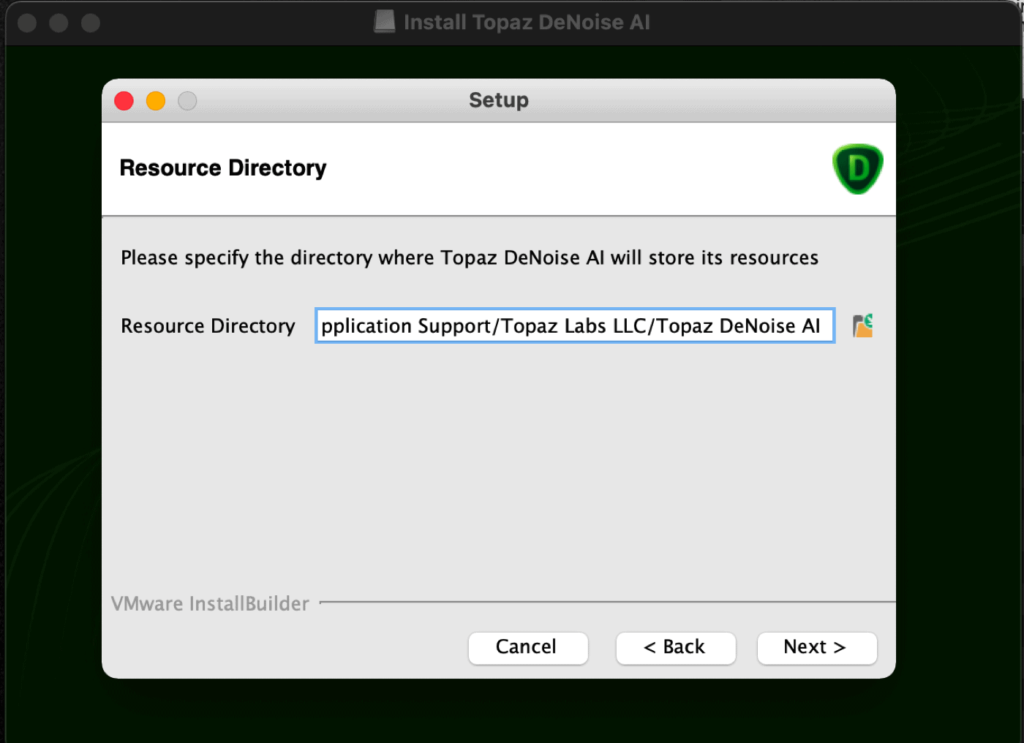Place cursor in the Topaz Labs path input

(575, 325)
